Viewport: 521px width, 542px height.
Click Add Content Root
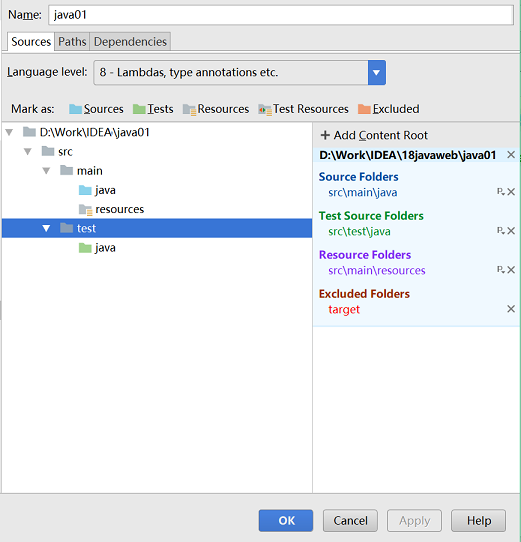(374, 135)
